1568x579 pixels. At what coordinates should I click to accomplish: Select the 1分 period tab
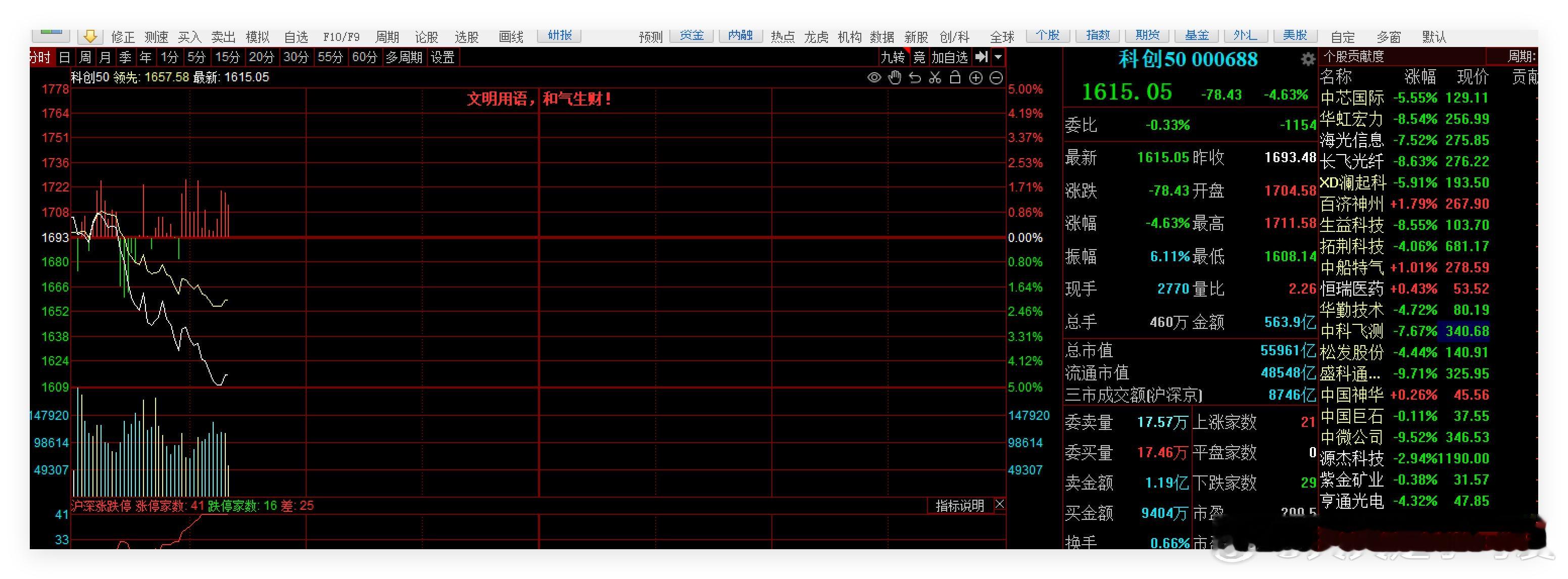click(169, 57)
